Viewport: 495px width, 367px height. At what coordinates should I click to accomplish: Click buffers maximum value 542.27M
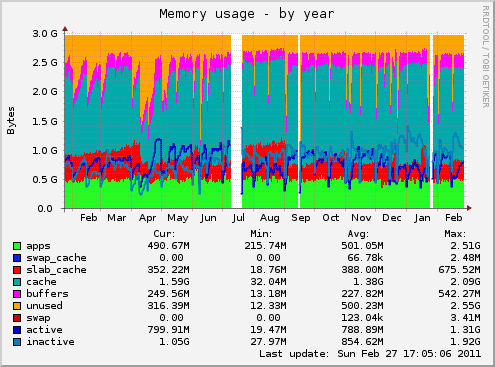click(459, 294)
